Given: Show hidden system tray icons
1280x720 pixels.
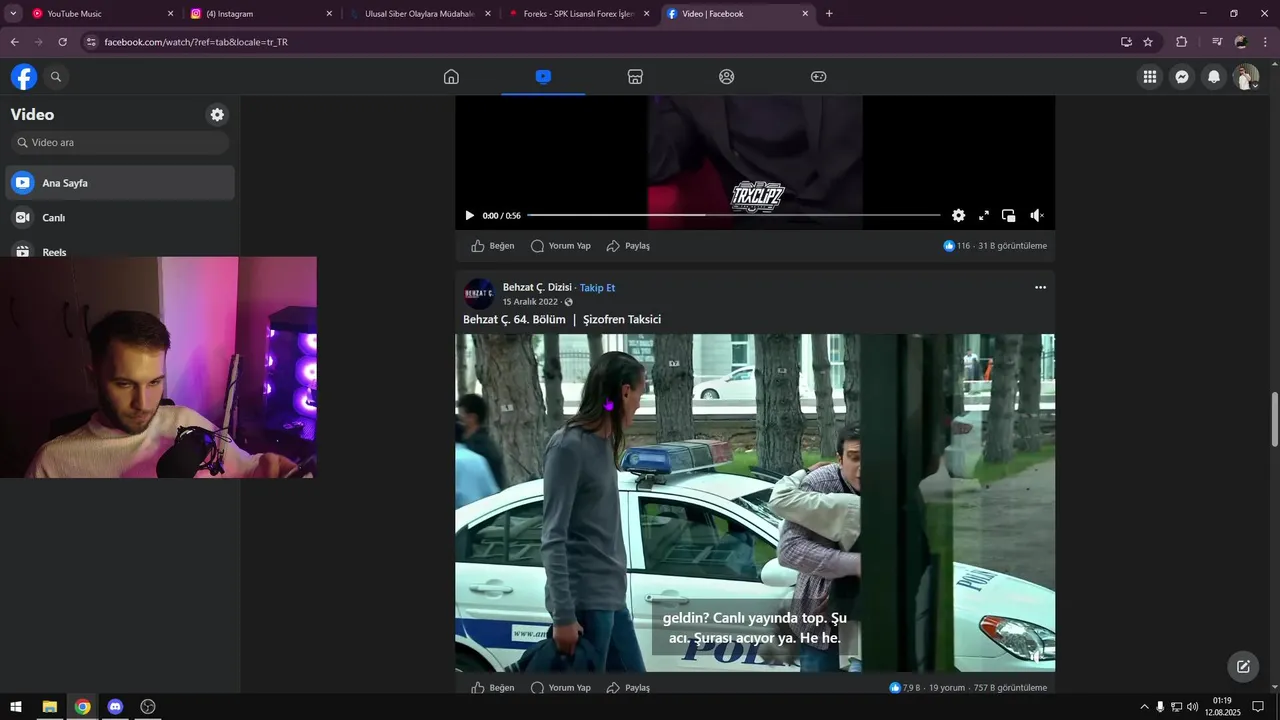Looking at the screenshot, I should pos(1144,707).
